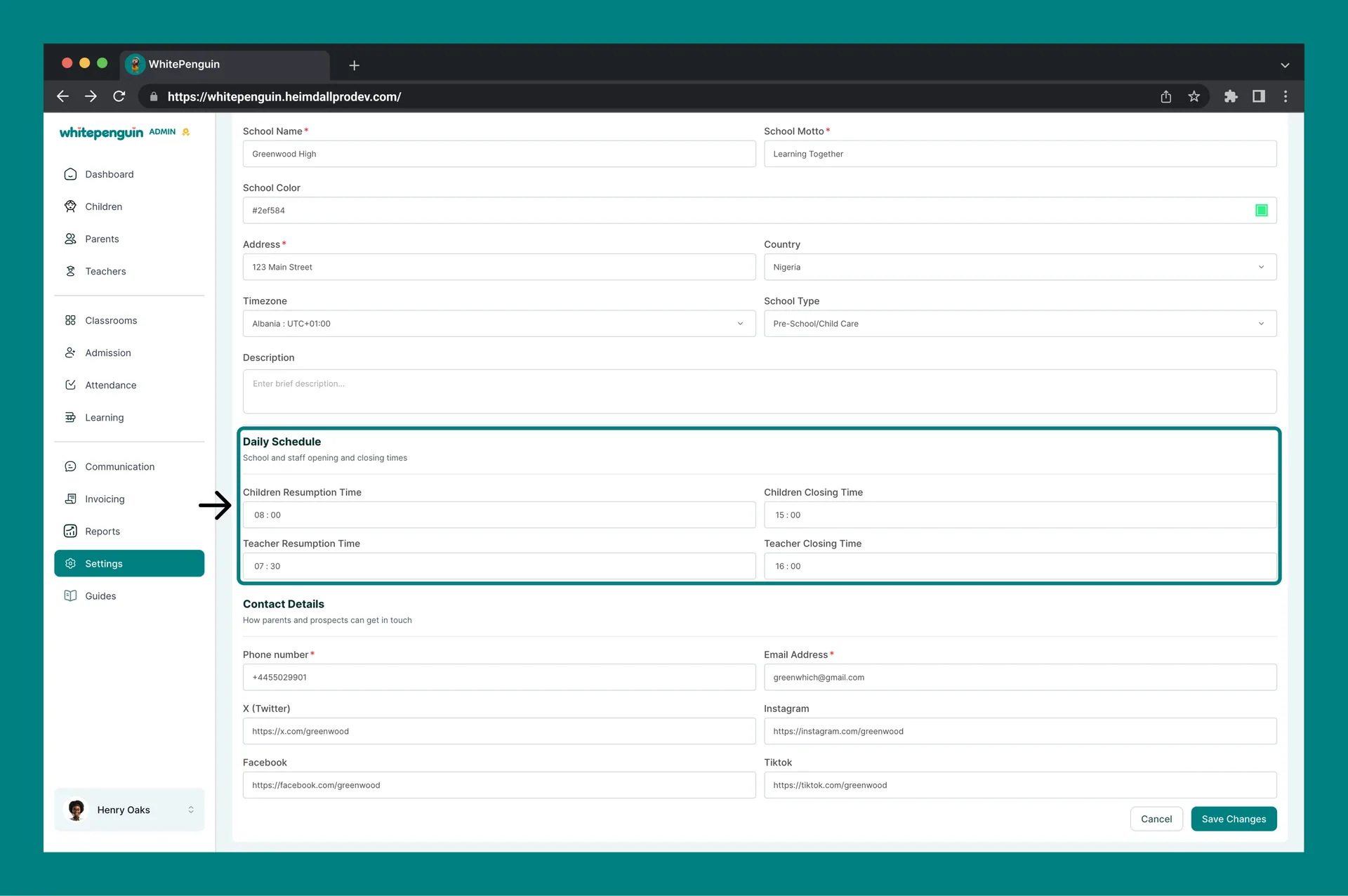Click the School Name input field

[x=499, y=154]
